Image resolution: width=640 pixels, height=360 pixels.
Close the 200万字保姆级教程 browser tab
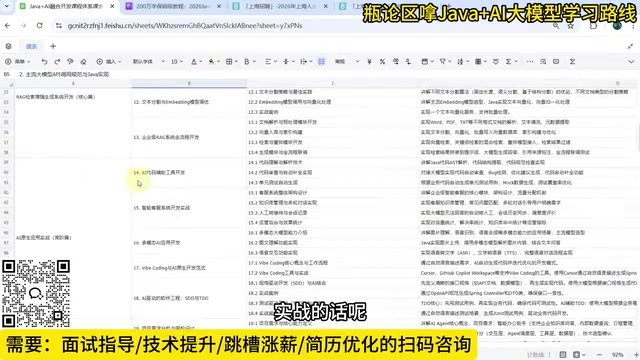click(x=219, y=7)
